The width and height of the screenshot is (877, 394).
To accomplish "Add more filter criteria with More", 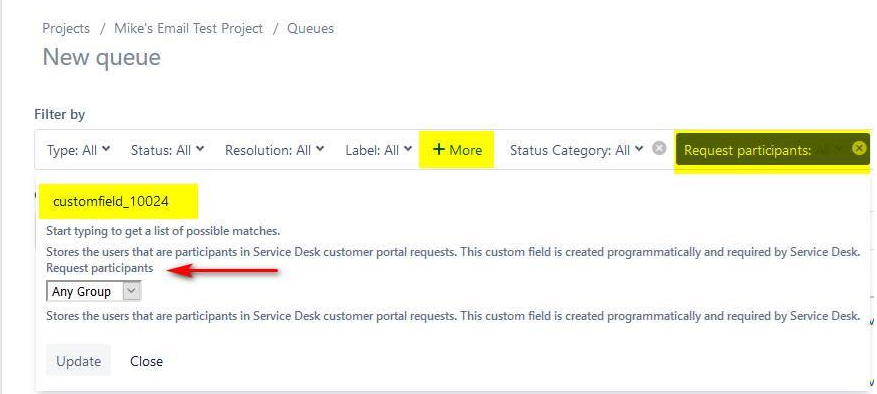I will point(457,150).
